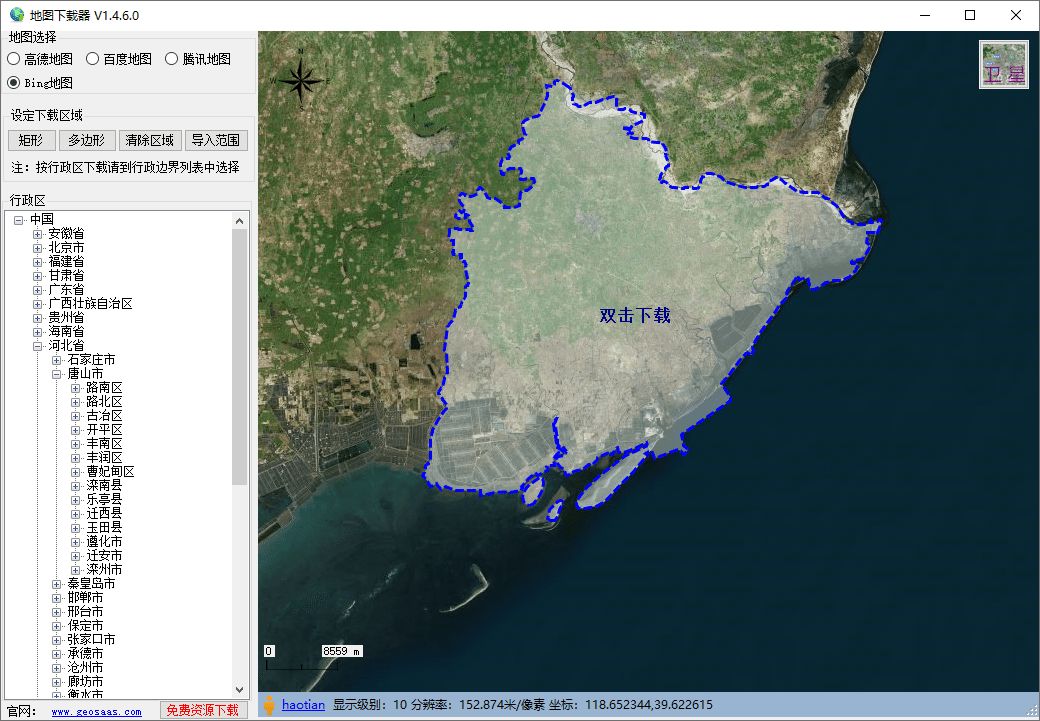The height and width of the screenshot is (721, 1040).
Task: Select 玉田县 in the region tree
Action: (104, 527)
